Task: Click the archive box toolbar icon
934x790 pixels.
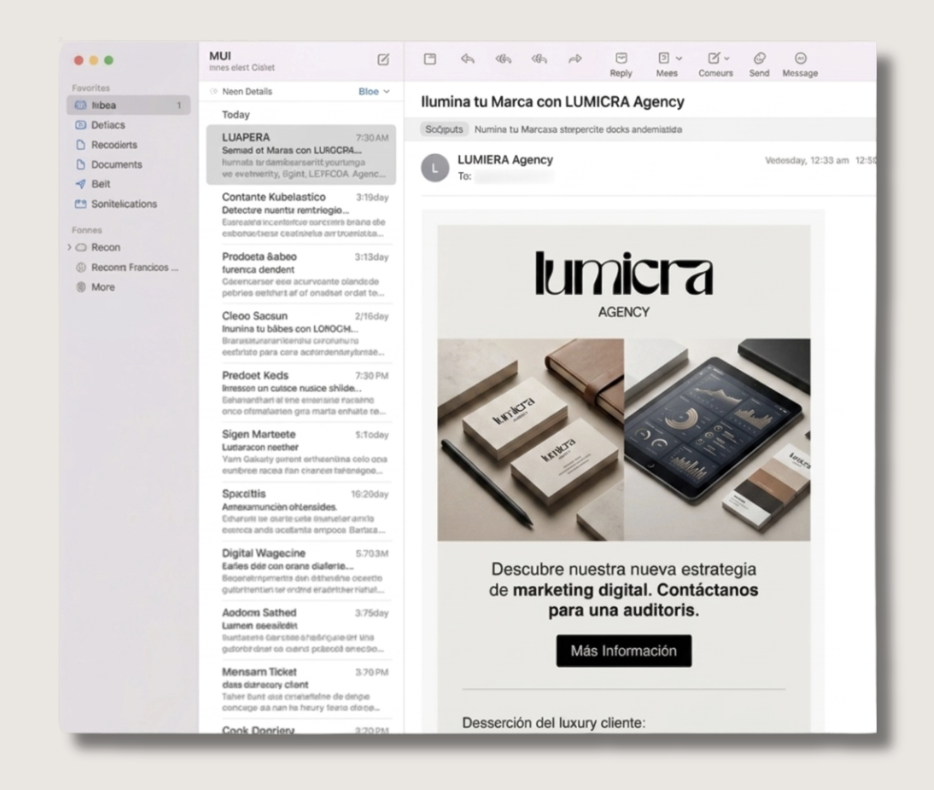Action: [x=430, y=59]
